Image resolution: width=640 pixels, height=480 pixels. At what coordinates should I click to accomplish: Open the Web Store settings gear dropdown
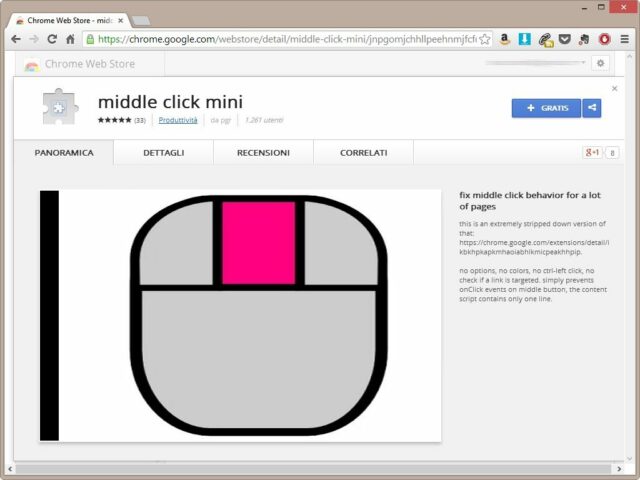(600, 63)
